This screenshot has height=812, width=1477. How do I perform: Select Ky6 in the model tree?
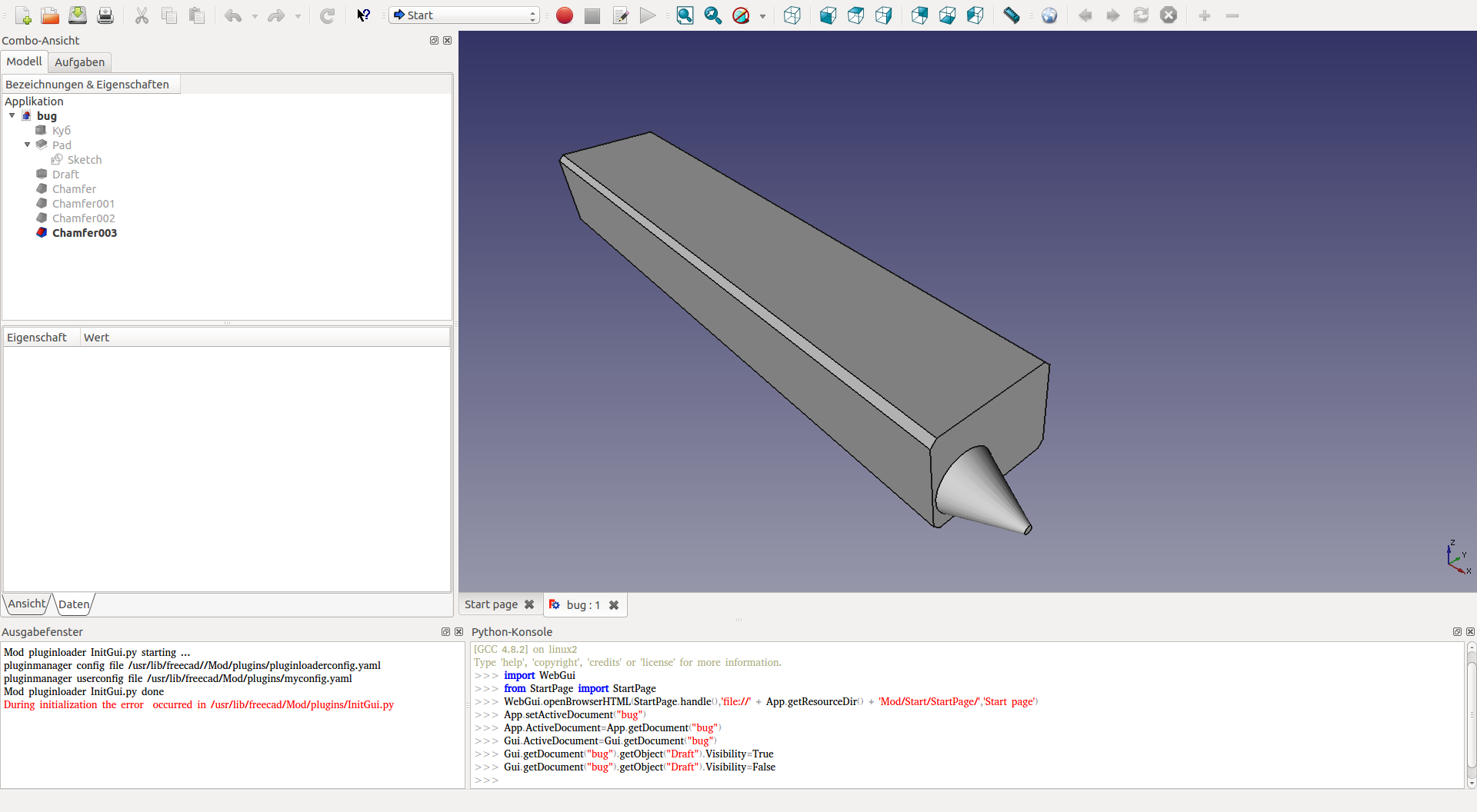click(x=62, y=131)
